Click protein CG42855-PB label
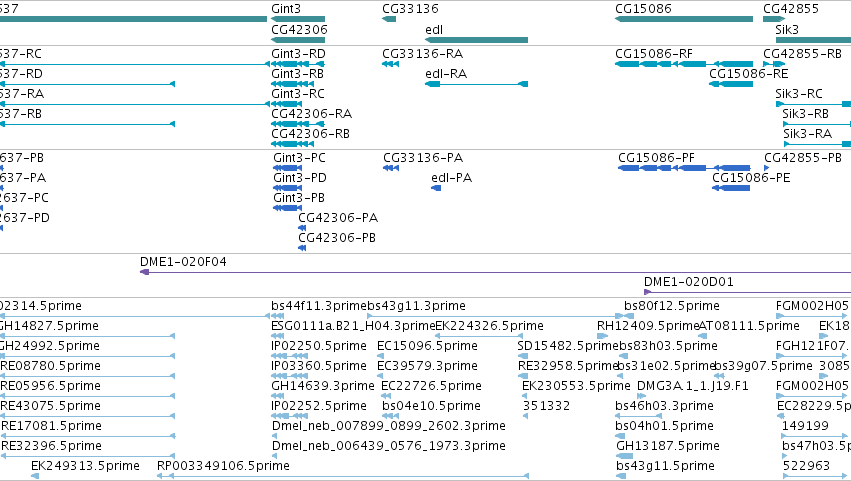 click(803, 158)
